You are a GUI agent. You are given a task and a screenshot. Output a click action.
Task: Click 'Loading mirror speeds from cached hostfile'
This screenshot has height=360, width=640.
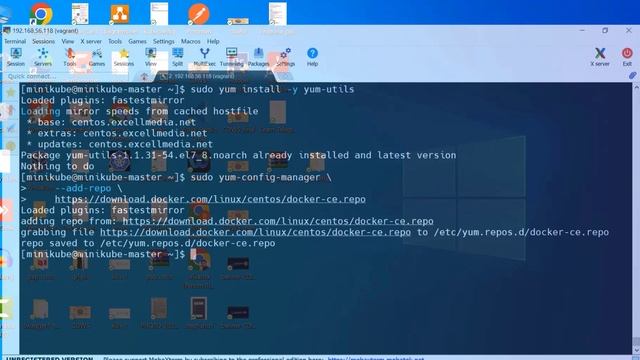(139, 111)
